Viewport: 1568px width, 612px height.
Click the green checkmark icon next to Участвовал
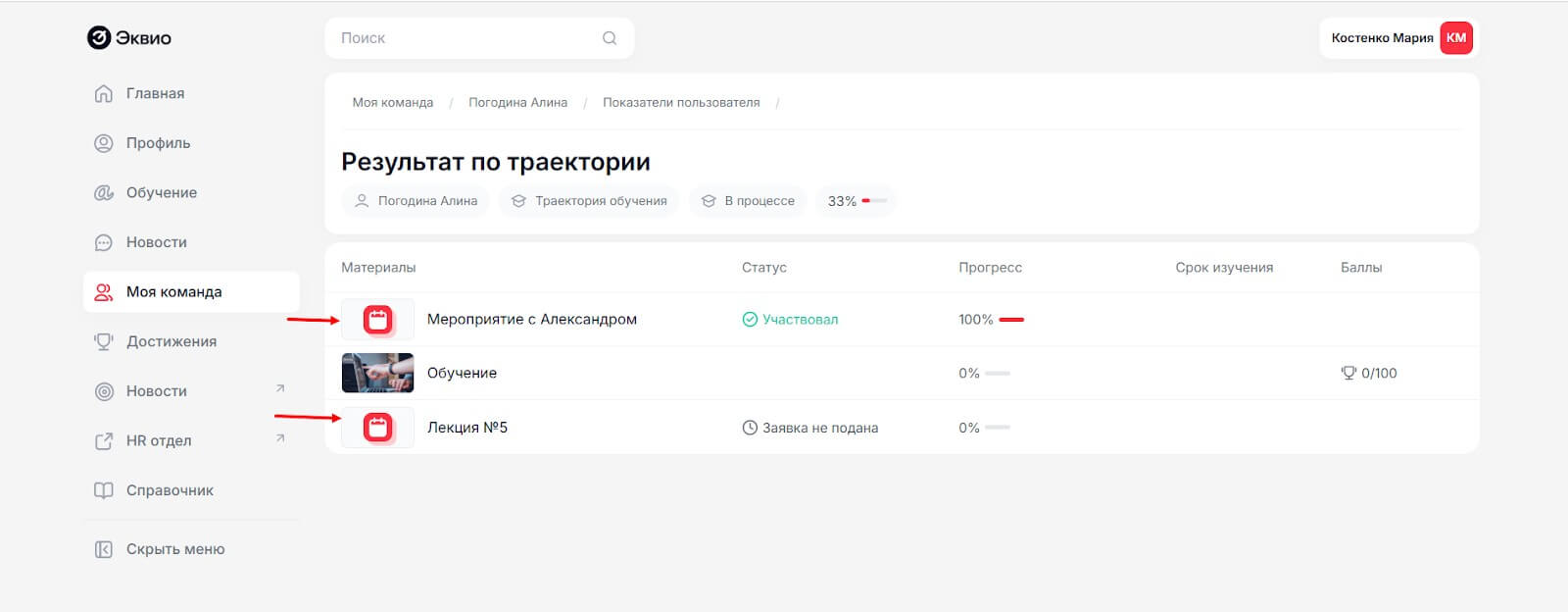click(x=750, y=320)
